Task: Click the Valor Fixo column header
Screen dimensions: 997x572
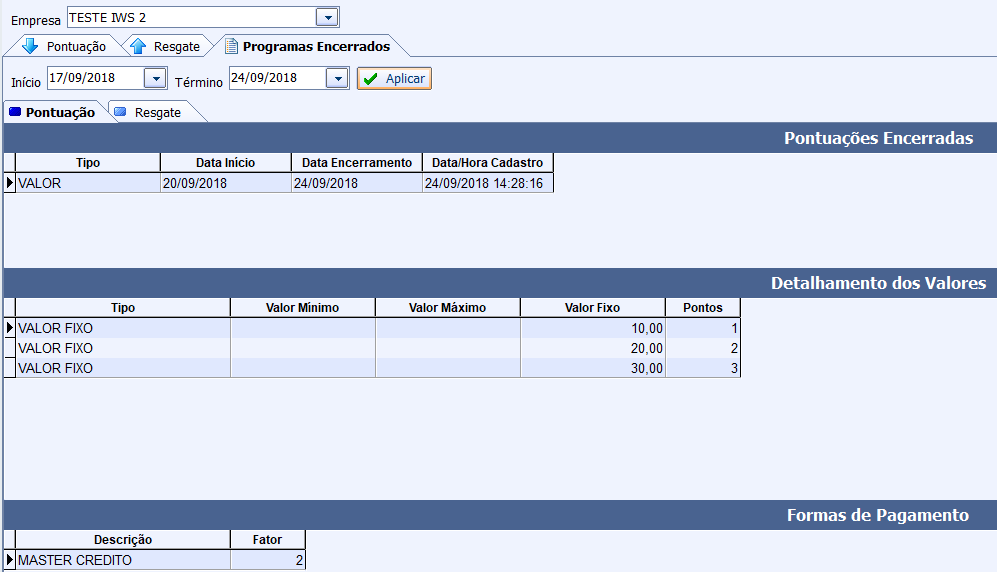Action: click(x=592, y=308)
